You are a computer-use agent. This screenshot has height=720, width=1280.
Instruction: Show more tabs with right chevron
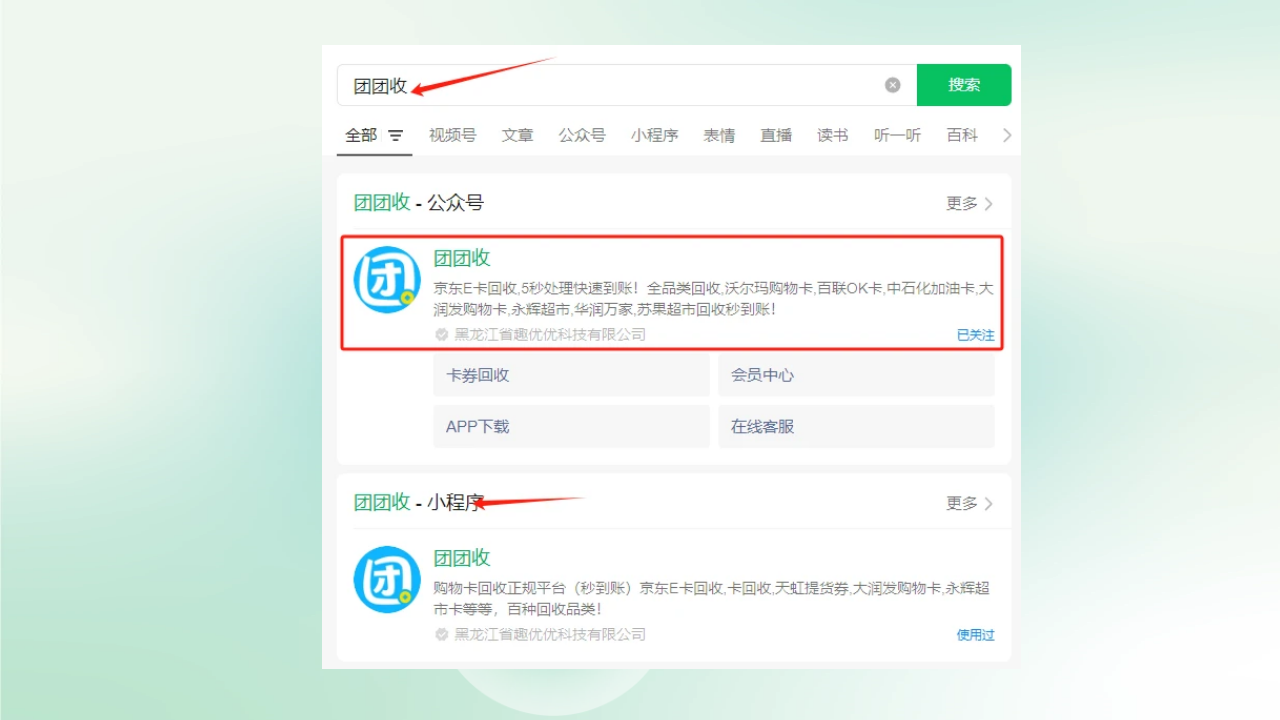click(x=1007, y=135)
